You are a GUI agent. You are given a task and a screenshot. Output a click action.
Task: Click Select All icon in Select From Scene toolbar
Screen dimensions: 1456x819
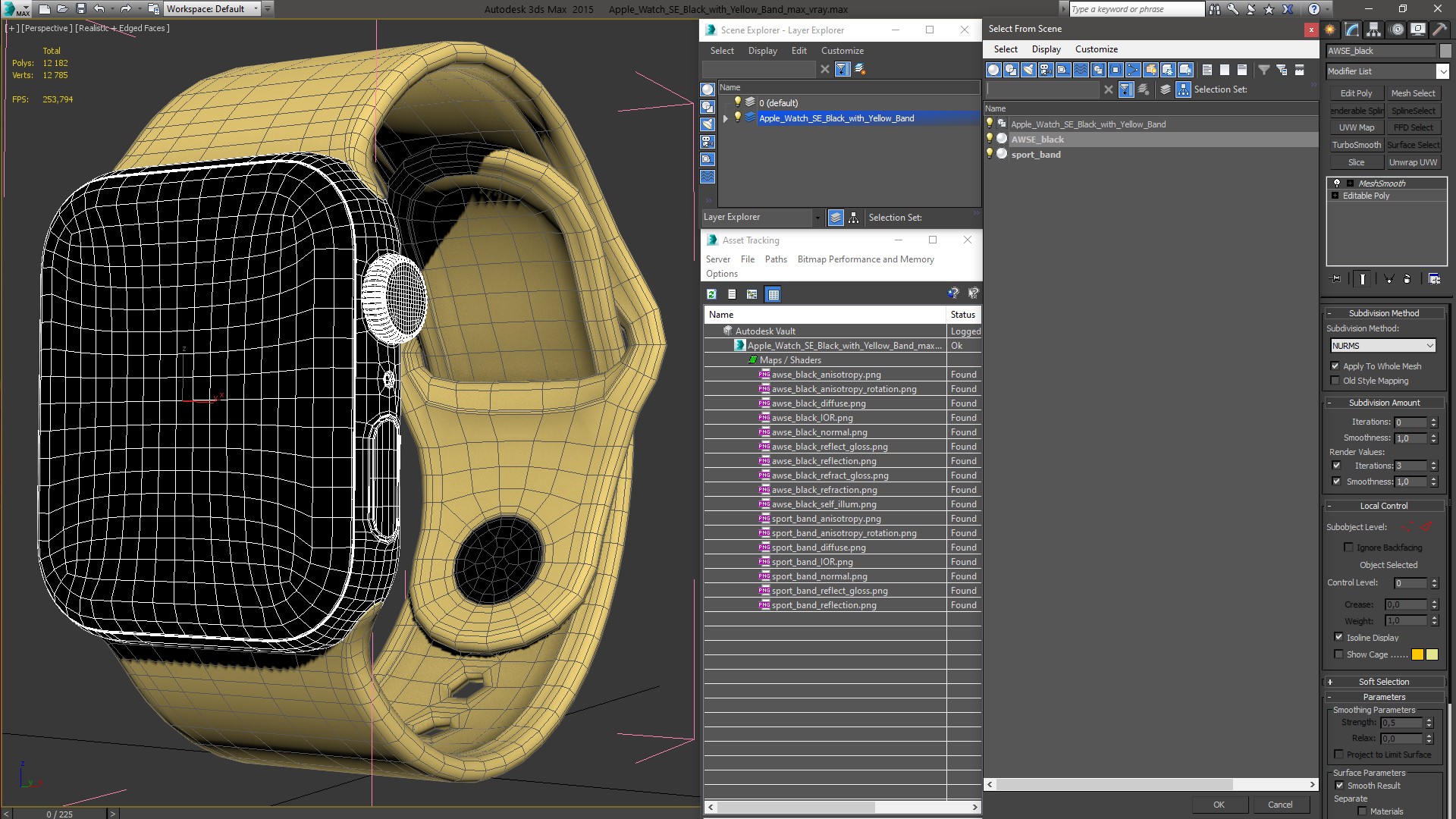[1207, 70]
